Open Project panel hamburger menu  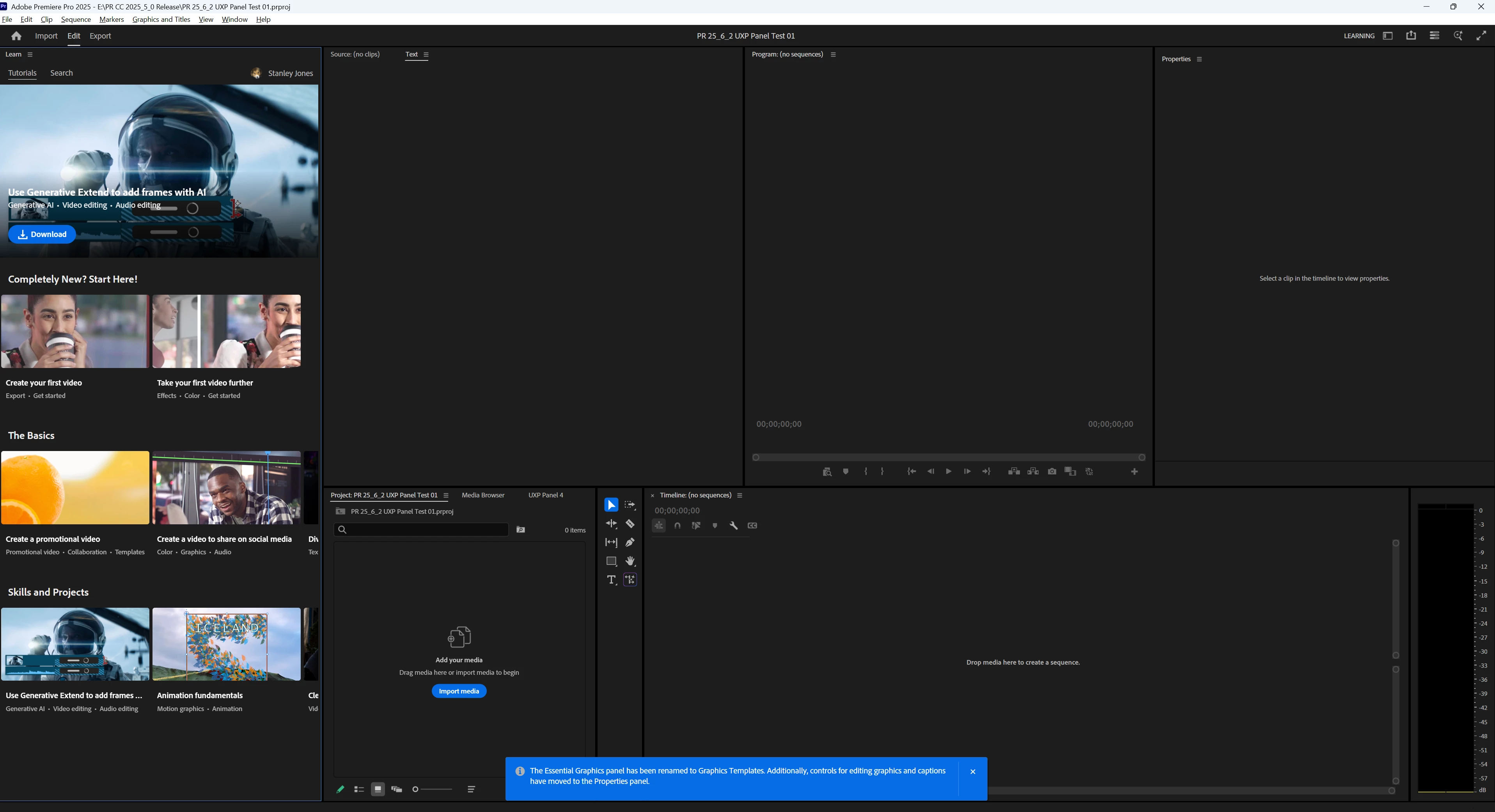click(446, 495)
